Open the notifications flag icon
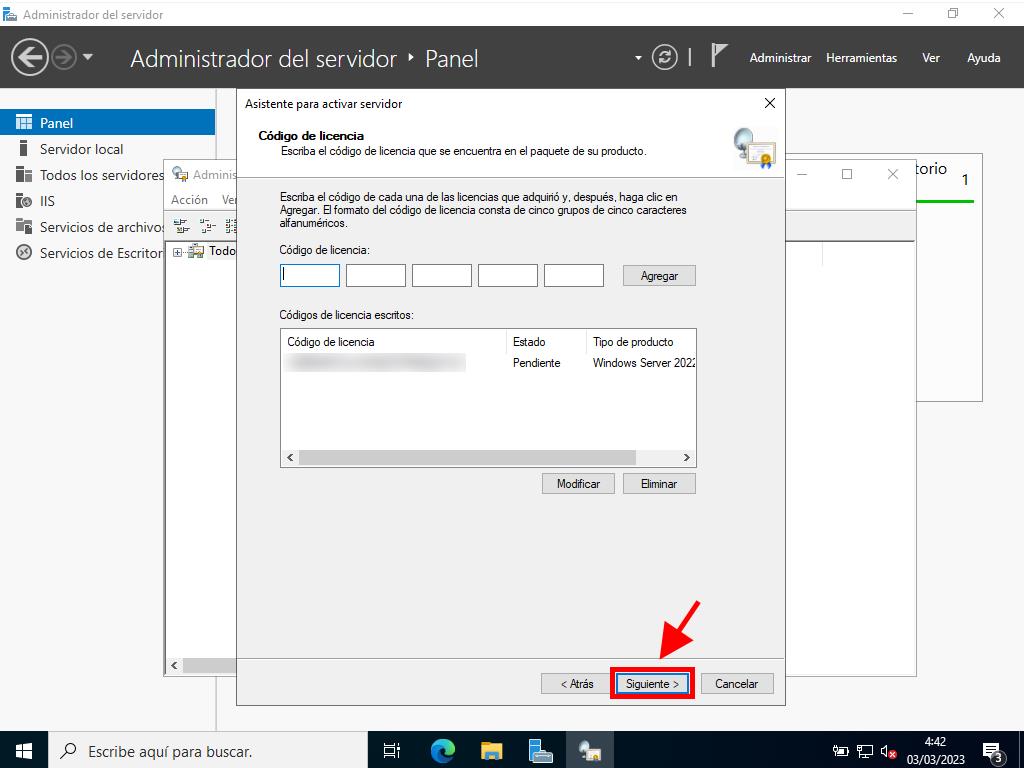The image size is (1024, 768). (x=718, y=56)
